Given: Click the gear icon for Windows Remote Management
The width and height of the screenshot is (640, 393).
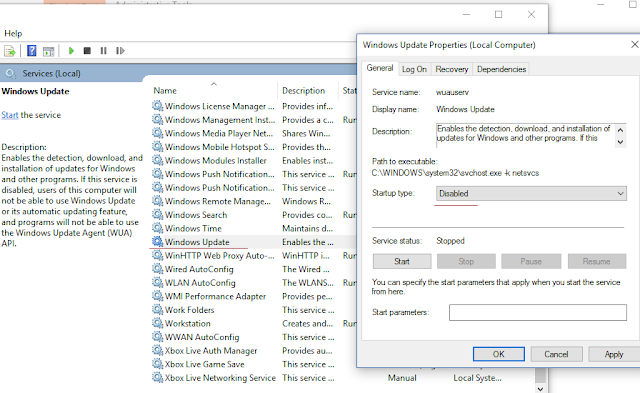Looking at the screenshot, I should [x=158, y=201].
